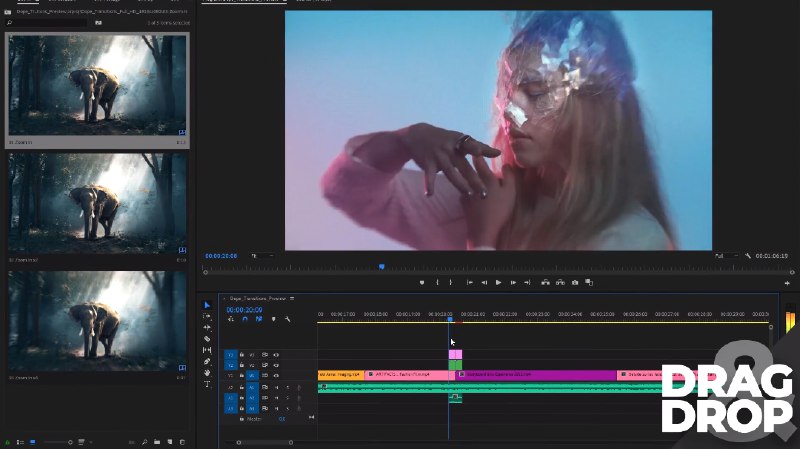Open timeline display settings wrench
Viewport: 800px width, 449px height.
tap(288, 319)
